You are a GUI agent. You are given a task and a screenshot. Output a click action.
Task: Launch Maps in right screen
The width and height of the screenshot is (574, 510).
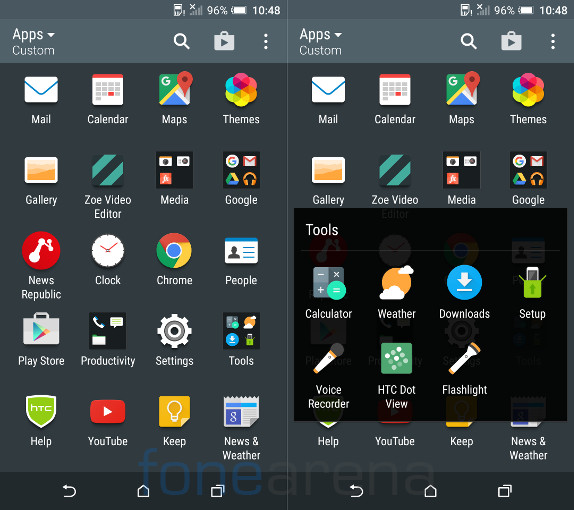click(462, 89)
